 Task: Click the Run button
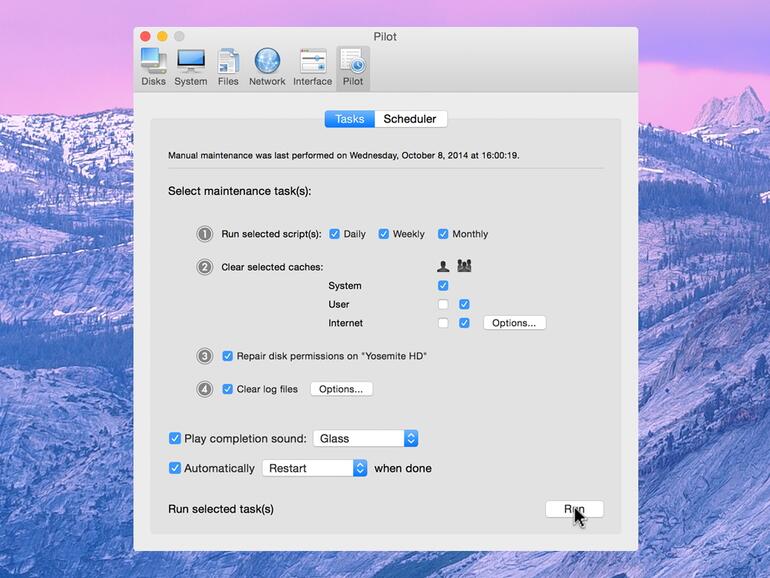coord(574,509)
